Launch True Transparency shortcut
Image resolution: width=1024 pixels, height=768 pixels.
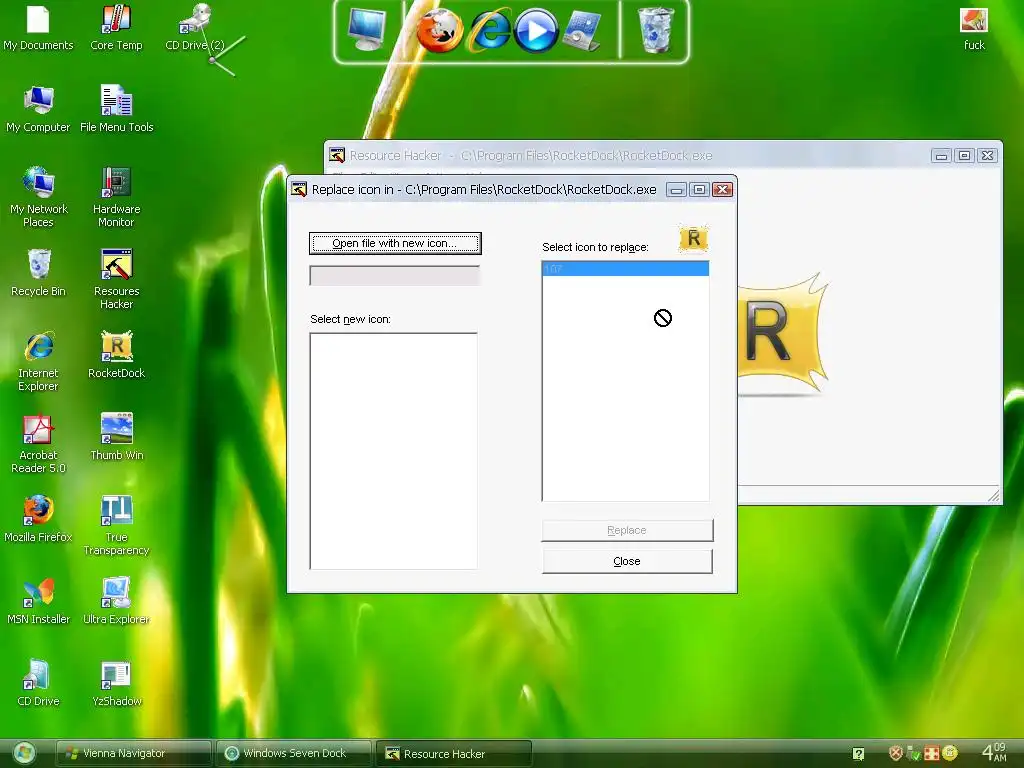tap(116, 525)
